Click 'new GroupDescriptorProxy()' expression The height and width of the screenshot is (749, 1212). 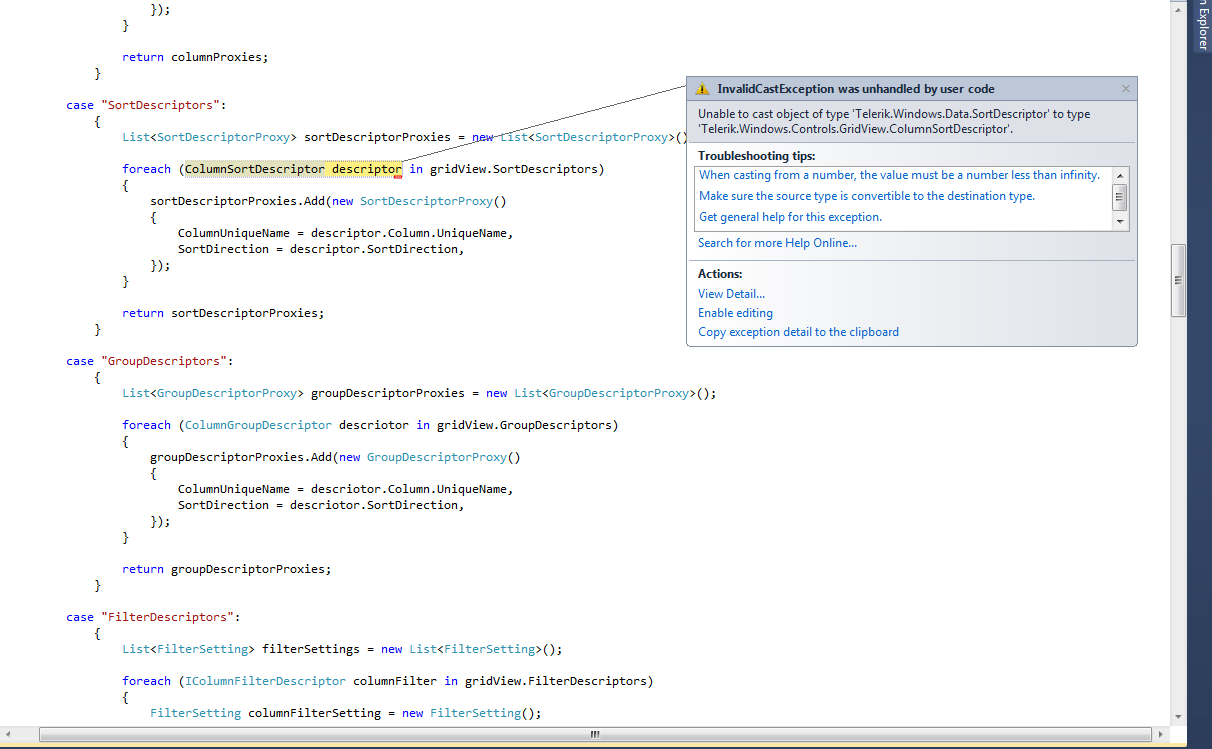click(x=430, y=457)
